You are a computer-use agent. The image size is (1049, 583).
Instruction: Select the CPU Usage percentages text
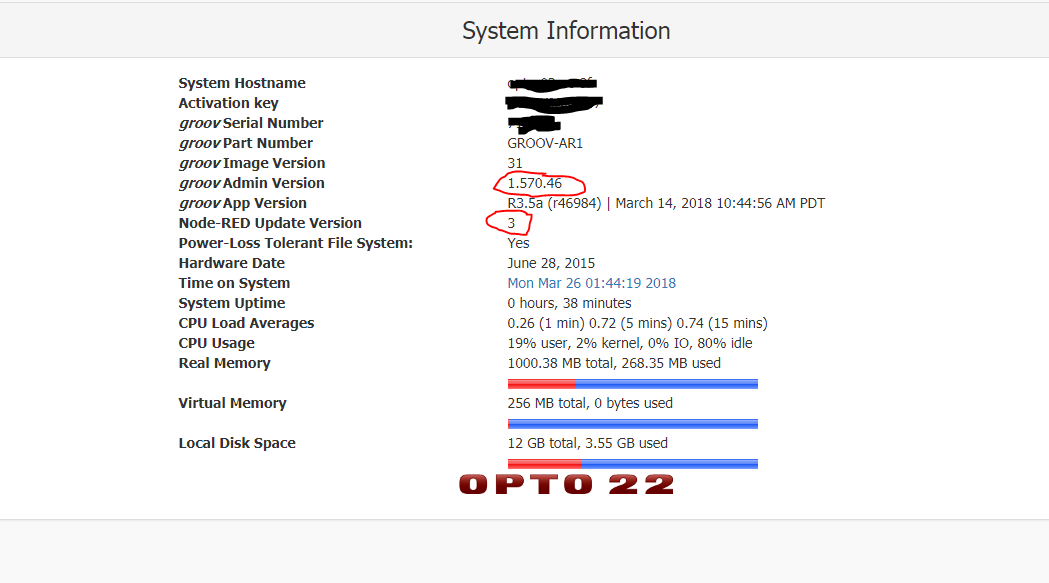pyautogui.click(x=630, y=343)
